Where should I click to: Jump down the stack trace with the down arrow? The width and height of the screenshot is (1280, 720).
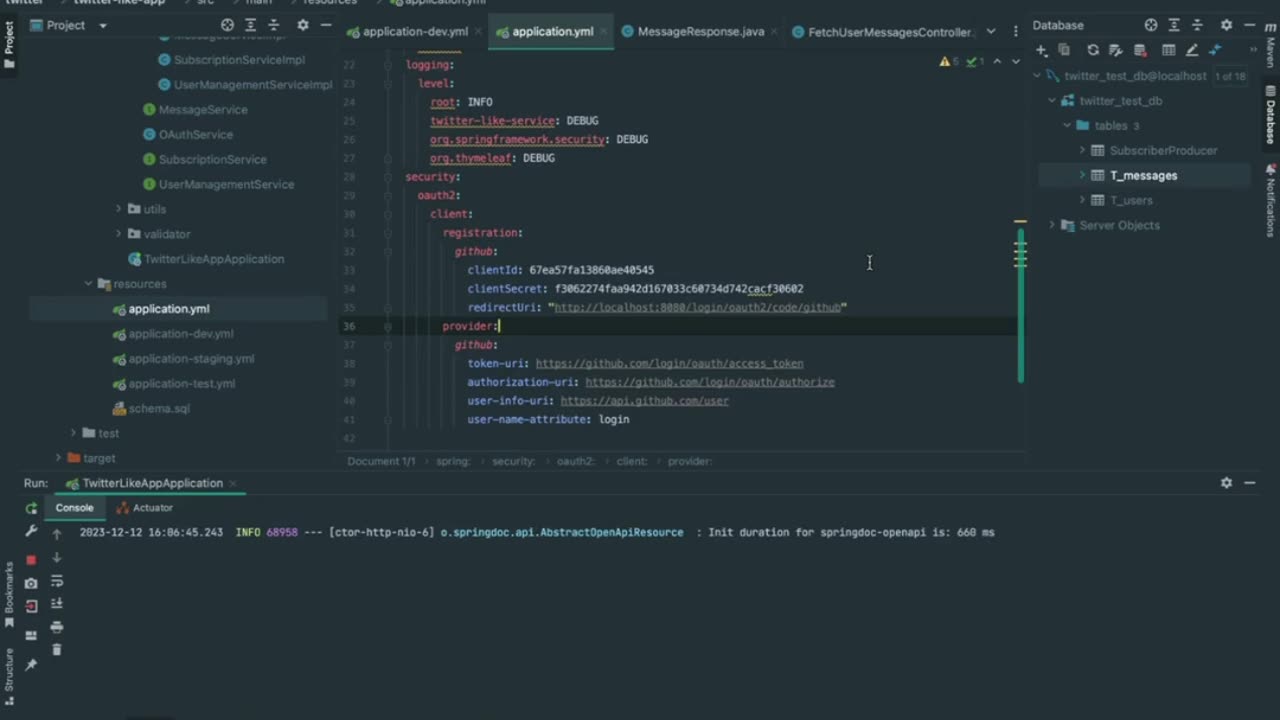coord(57,558)
